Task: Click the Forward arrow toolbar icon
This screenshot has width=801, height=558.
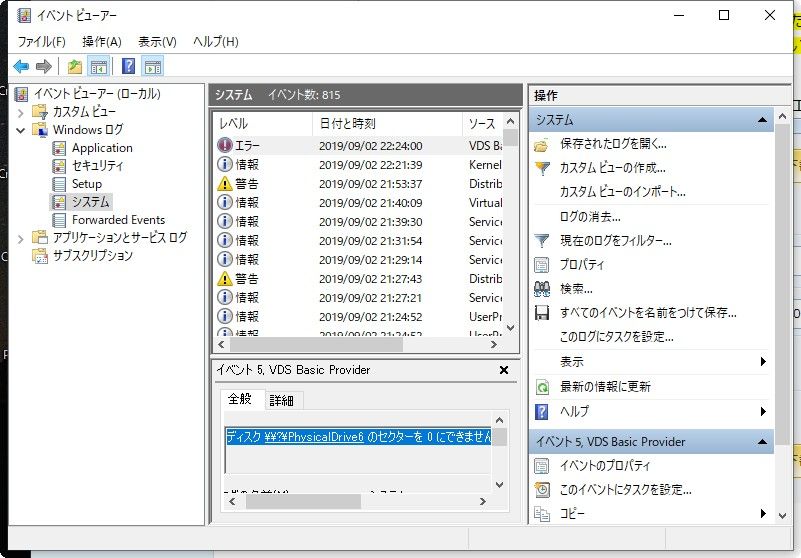Action: [x=44, y=66]
